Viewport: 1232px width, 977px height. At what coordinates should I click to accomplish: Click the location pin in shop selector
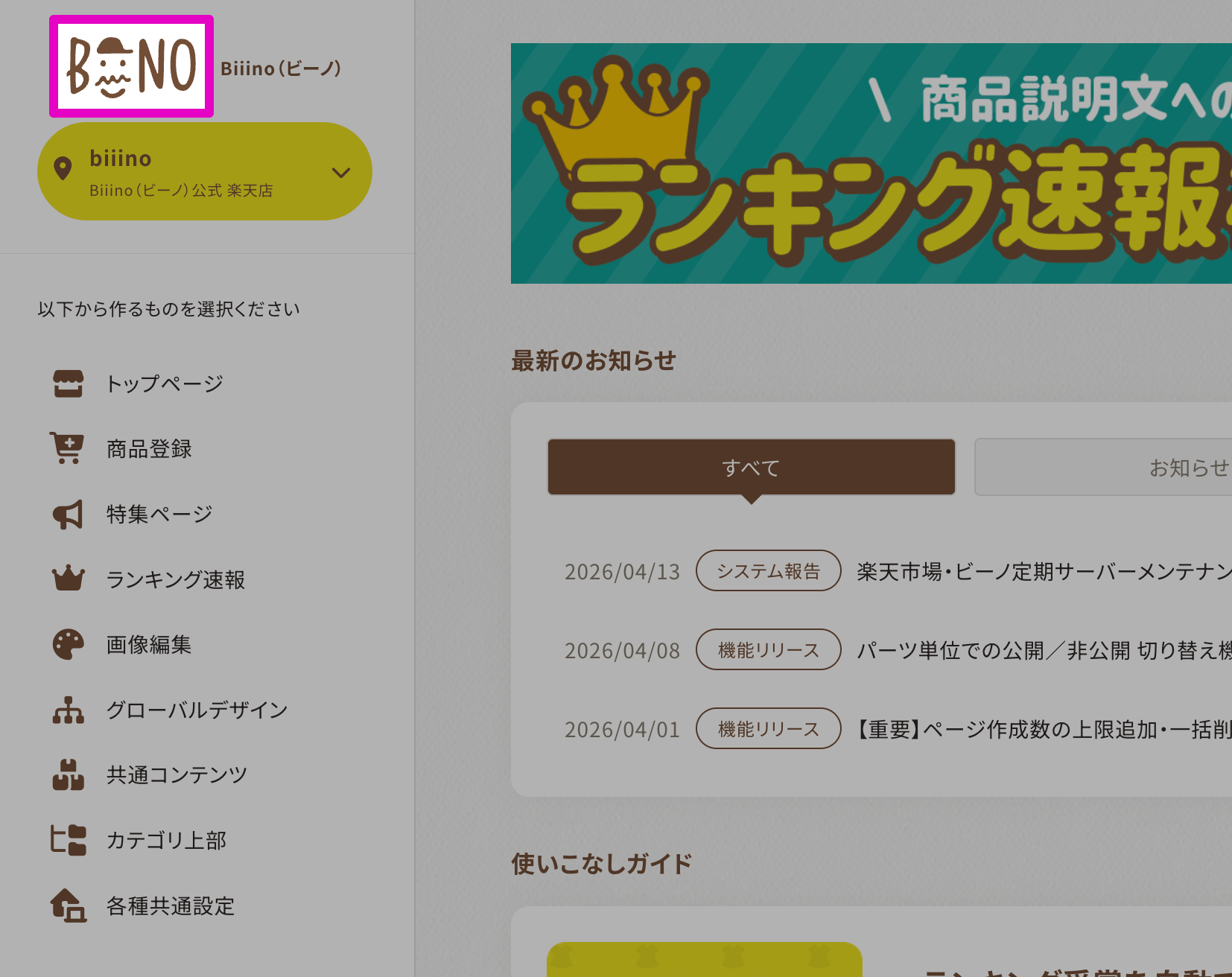click(x=63, y=168)
